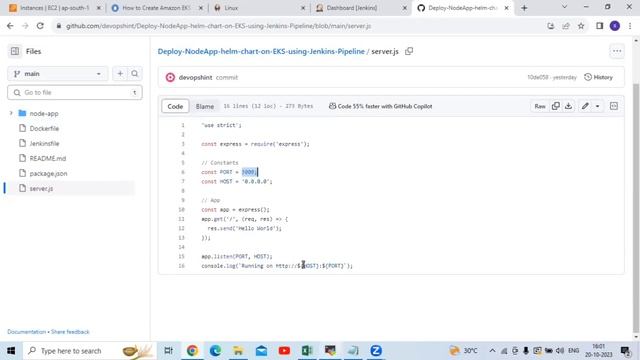Open YouTube app from the taskbar
Image resolution: width=640 pixels, height=360 pixels.
[x=284, y=351]
